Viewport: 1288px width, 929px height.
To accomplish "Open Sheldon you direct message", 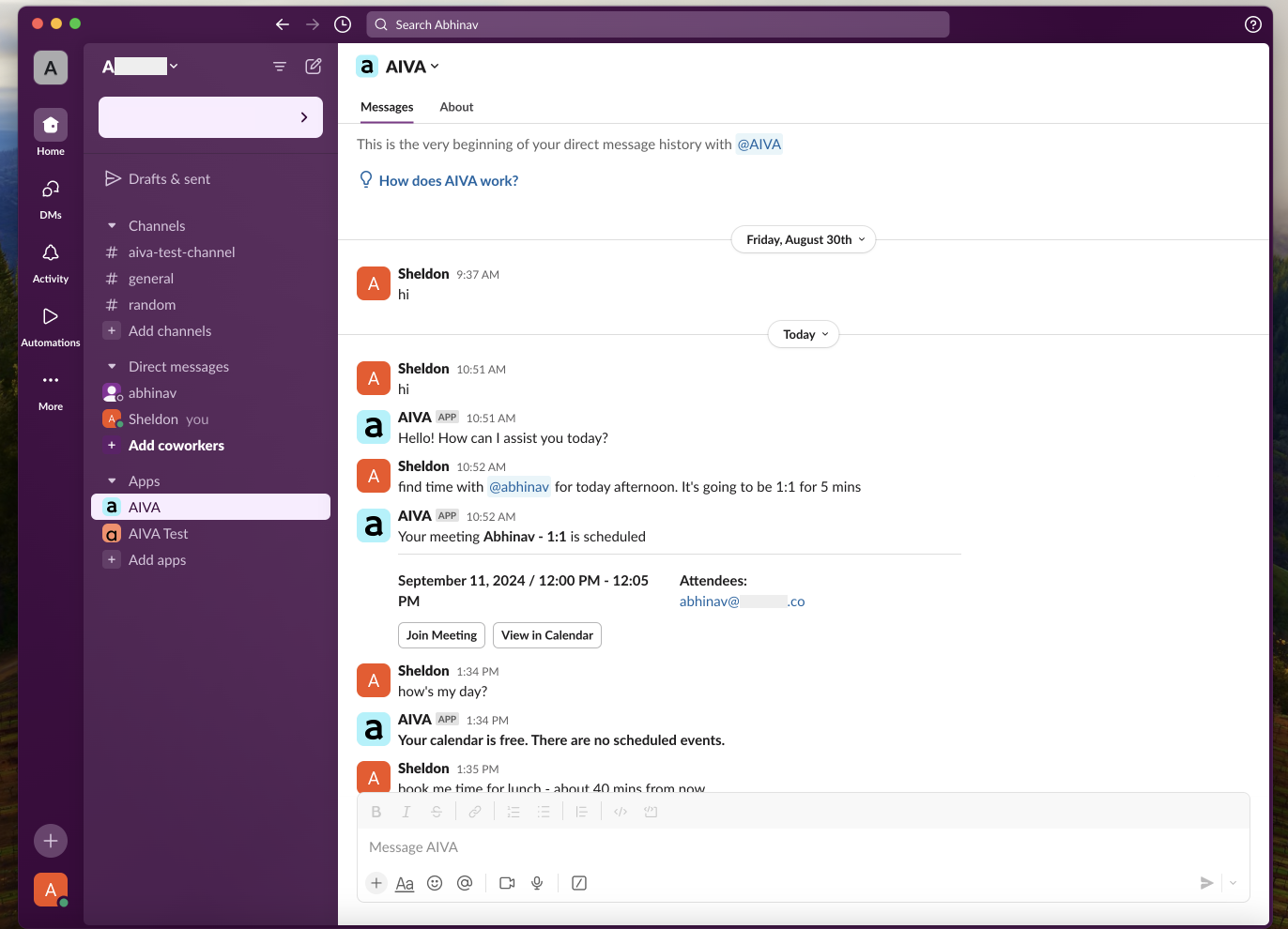I will point(210,419).
